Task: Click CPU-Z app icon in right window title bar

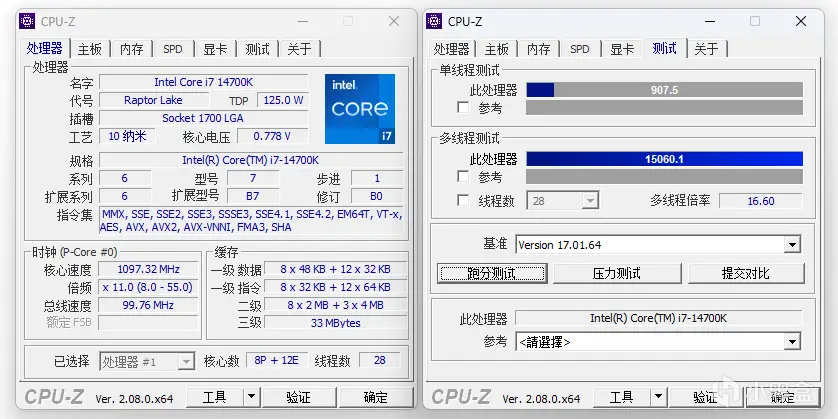Action: (x=434, y=21)
